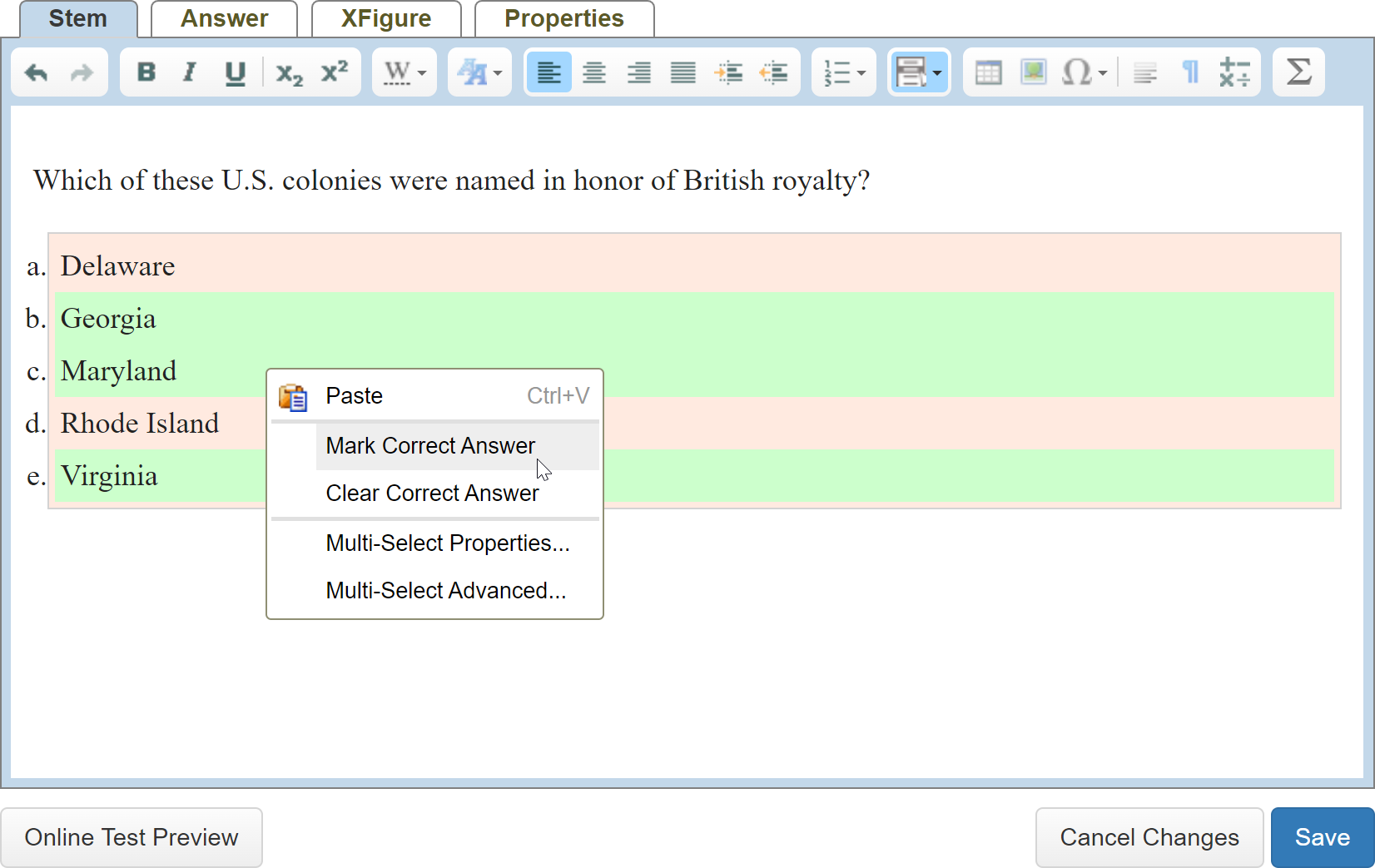Save the question
This screenshot has height=868, width=1375.
1323,837
